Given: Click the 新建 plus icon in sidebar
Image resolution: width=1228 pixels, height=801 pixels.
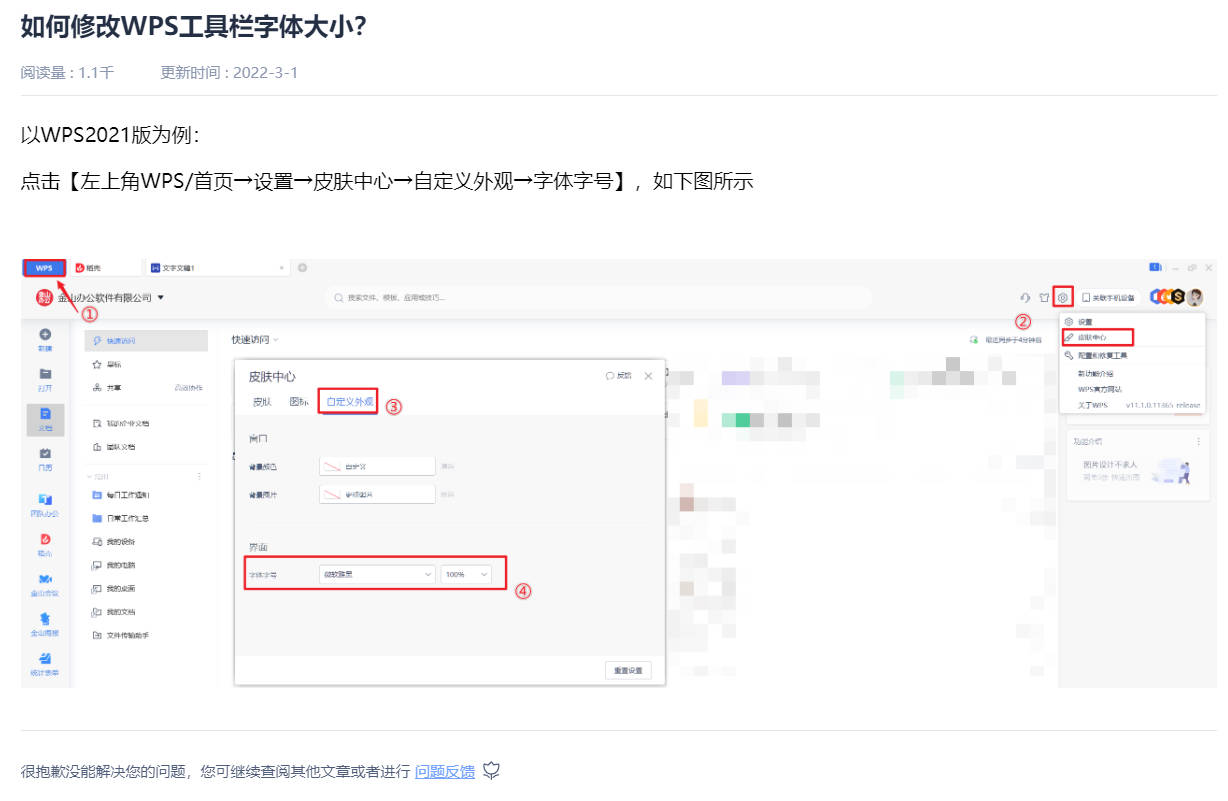Looking at the screenshot, I should pos(45,334).
